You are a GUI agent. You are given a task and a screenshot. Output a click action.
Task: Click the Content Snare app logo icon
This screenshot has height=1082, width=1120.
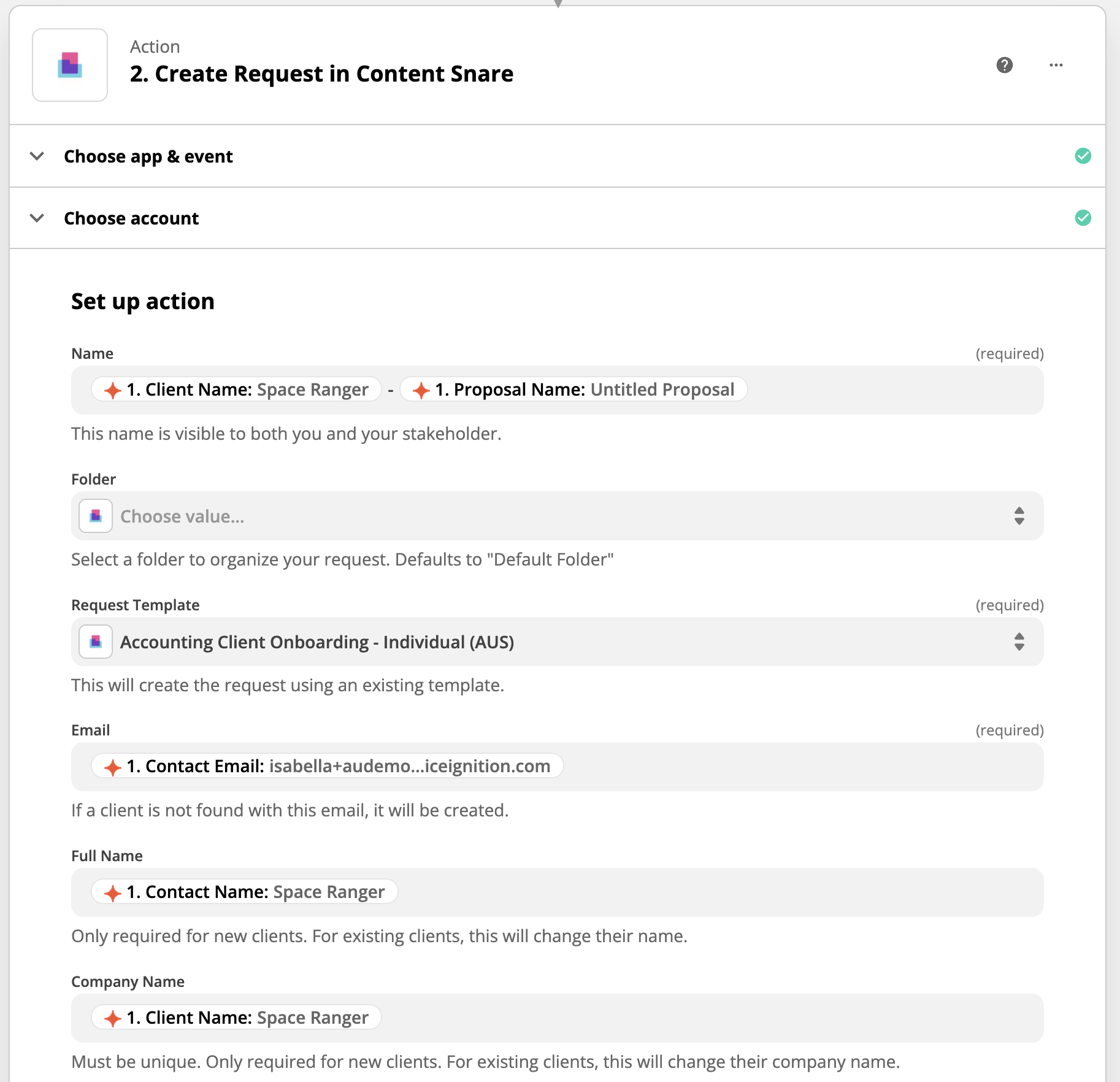coord(70,65)
